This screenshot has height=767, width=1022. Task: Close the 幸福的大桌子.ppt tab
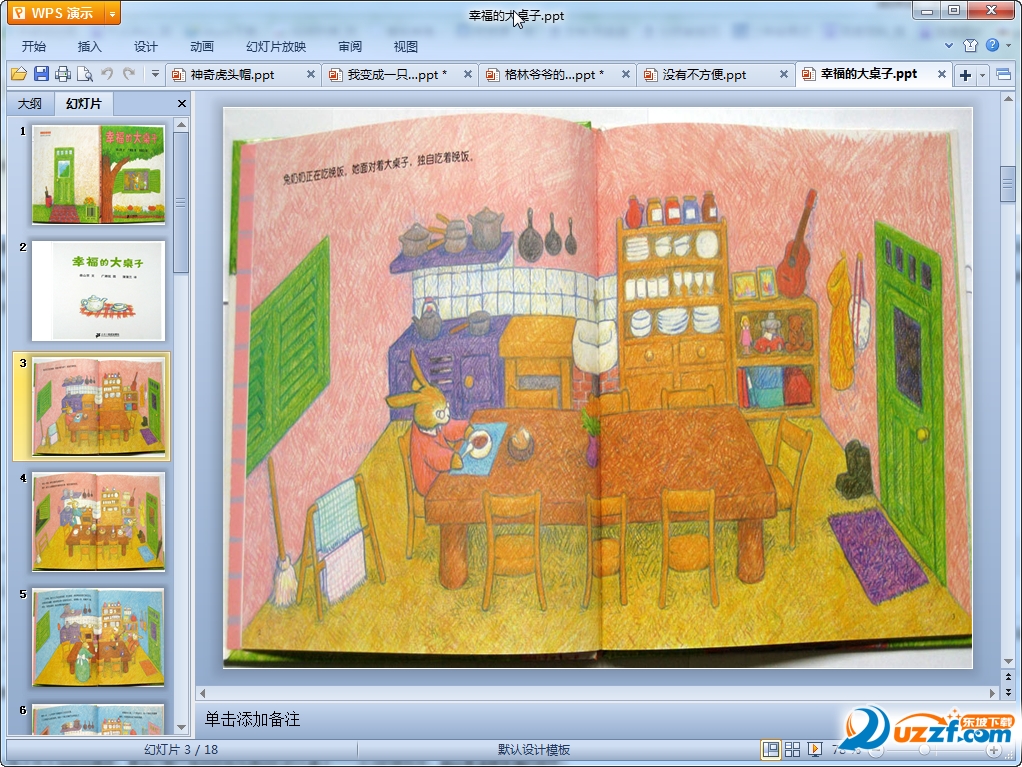(x=941, y=74)
